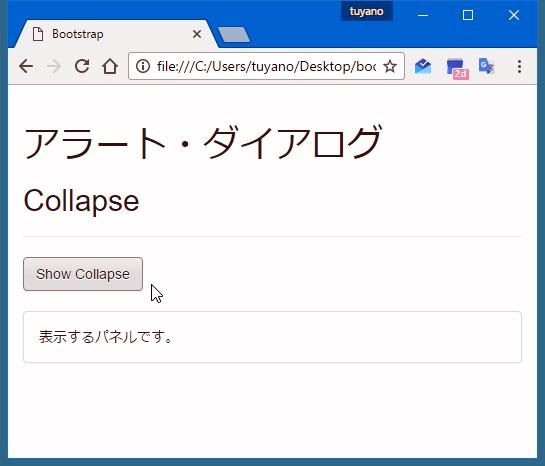Click the file:///C:/Users/tuyano address bar
Viewport: 545px width, 466px height.
pos(266,66)
